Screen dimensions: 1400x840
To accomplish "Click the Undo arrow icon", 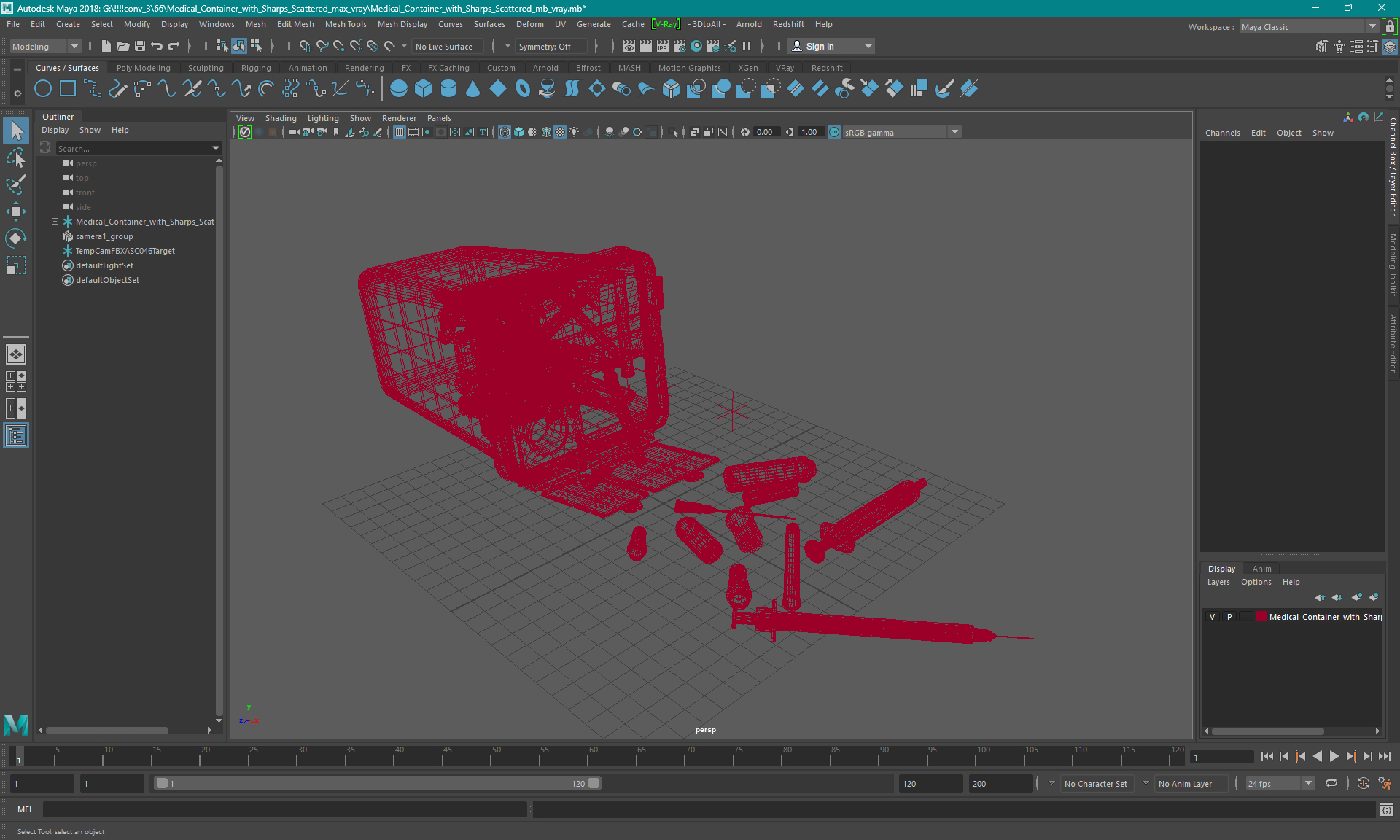I will click(157, 46).
